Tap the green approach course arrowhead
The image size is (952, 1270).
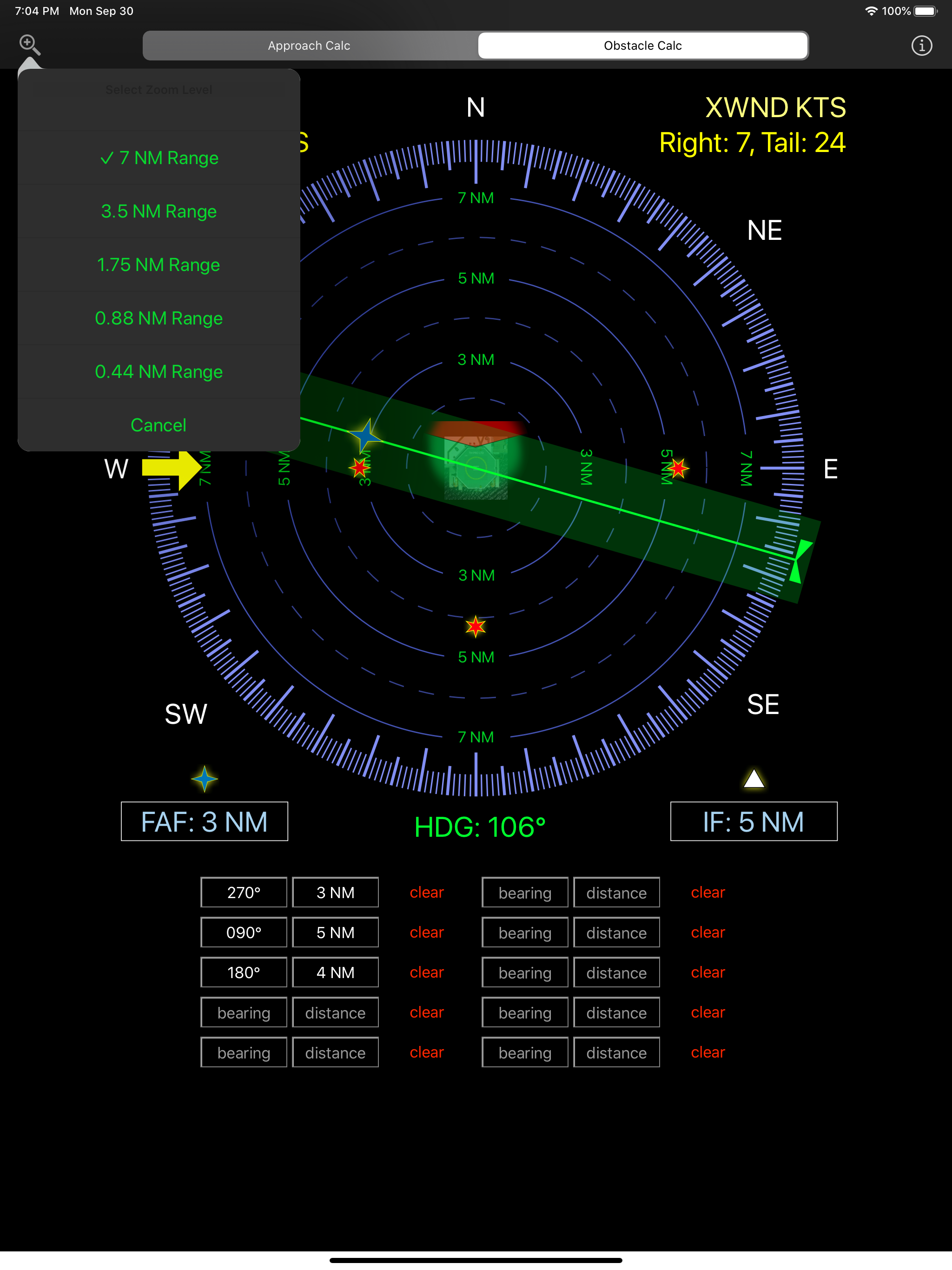(x=800, y=560)
